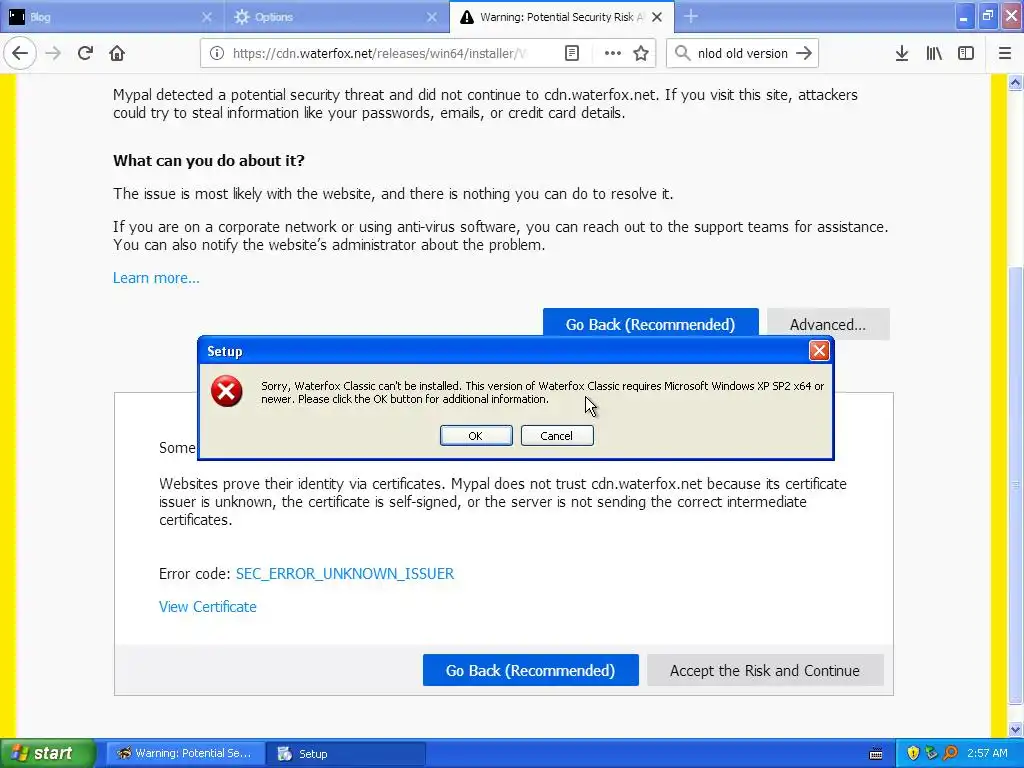The height and width of the screenshot is (768, 1024).
Task: Restore down the browser window
Action: [987, 16]
